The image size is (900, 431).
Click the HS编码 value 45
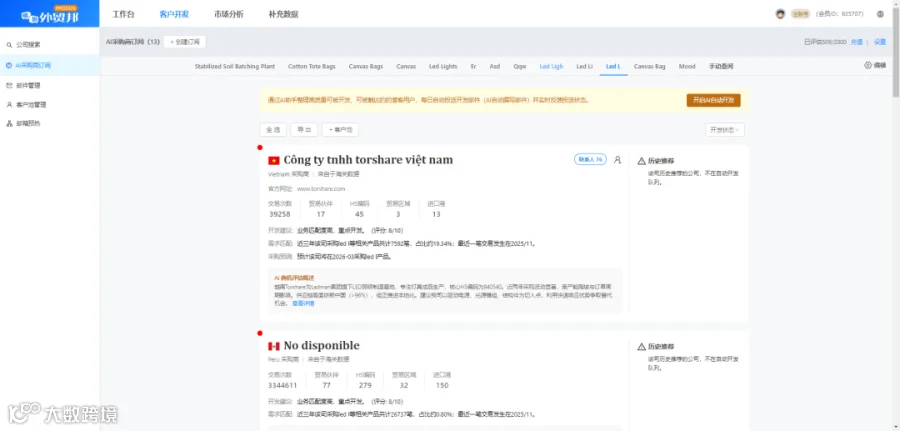[359, 214]
